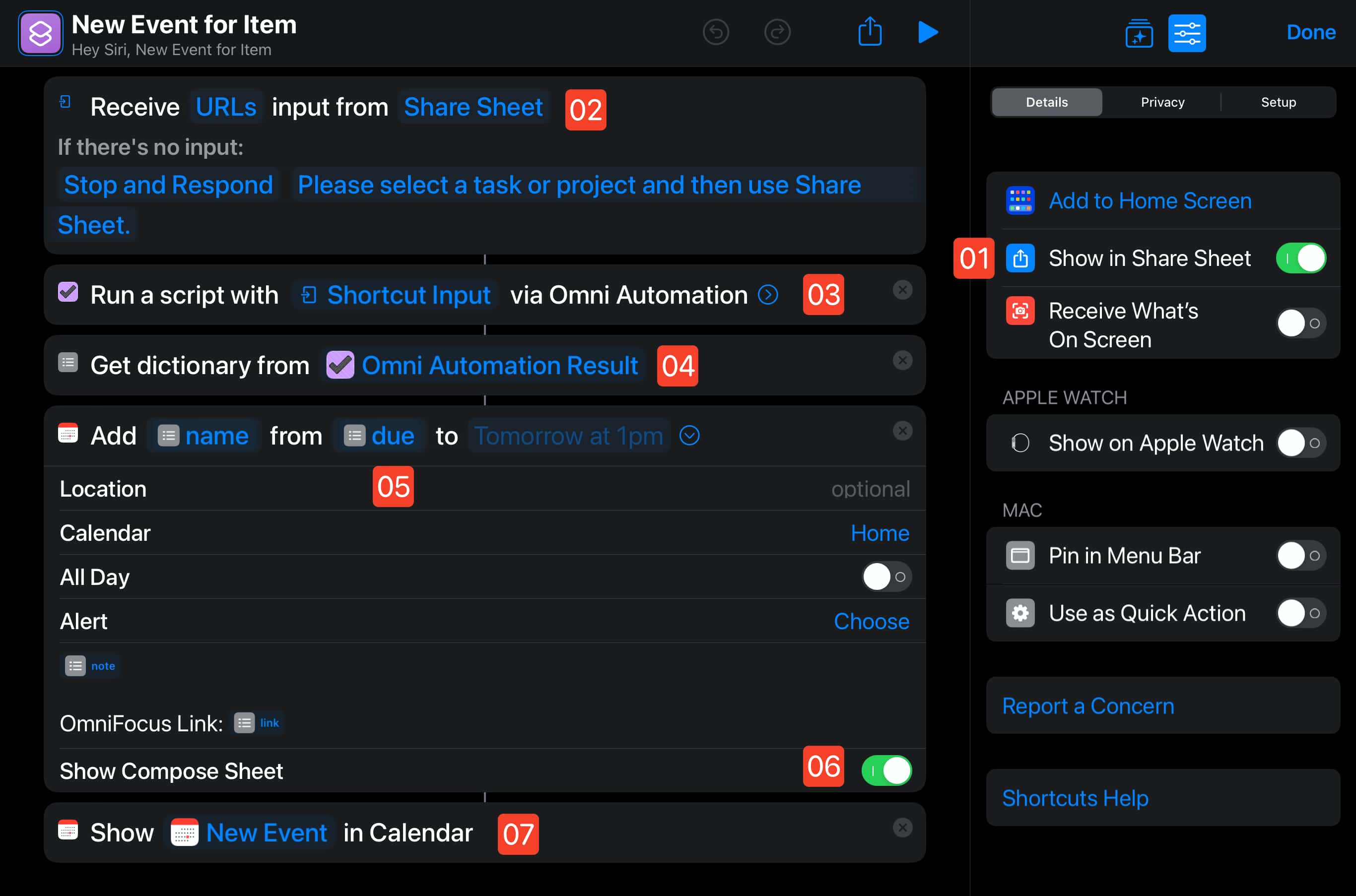The height and width of the screenshot is (896, 1356).
Task: Enable Pin in Menu Bar
Action: click(1301, 556)
